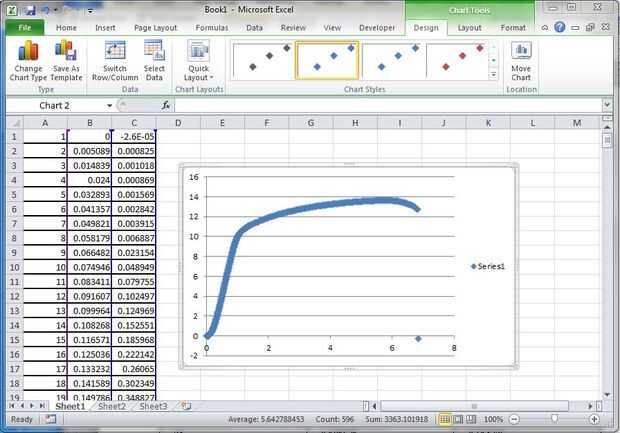
Task: Expand the Chart Styles gallery
Action: tap(493, 74)
